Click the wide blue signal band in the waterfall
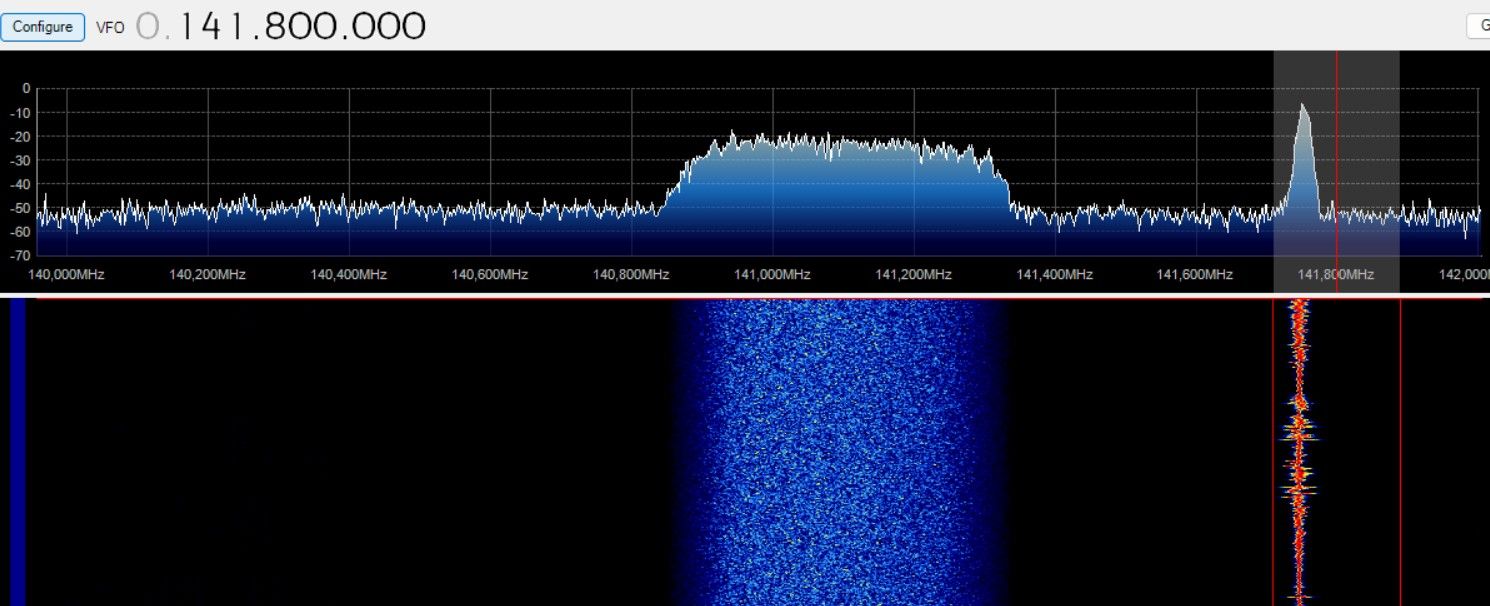The image size is (1490, 606). pos(840,450)
